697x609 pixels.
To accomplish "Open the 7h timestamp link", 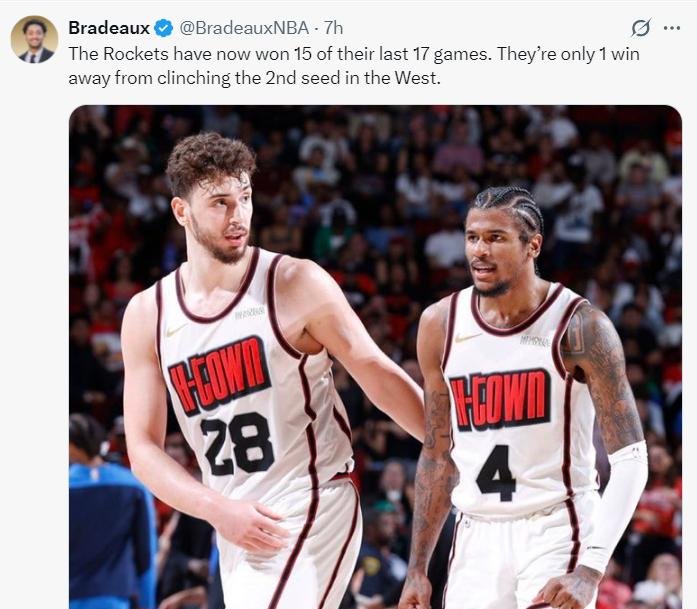I will (x=333, y=28).
